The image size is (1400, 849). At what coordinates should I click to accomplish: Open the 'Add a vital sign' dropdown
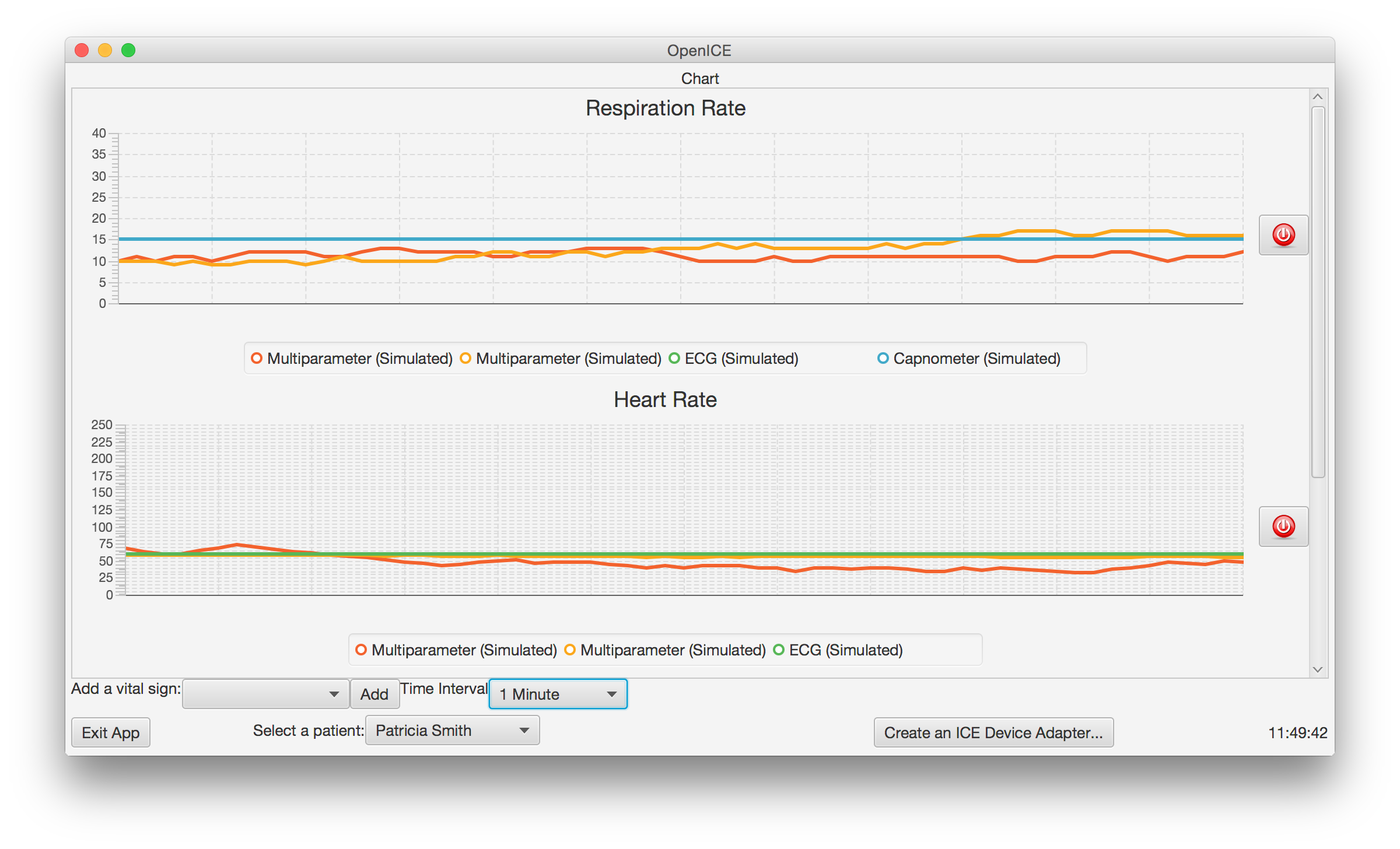pyautogui.click(x=266, y=694)
